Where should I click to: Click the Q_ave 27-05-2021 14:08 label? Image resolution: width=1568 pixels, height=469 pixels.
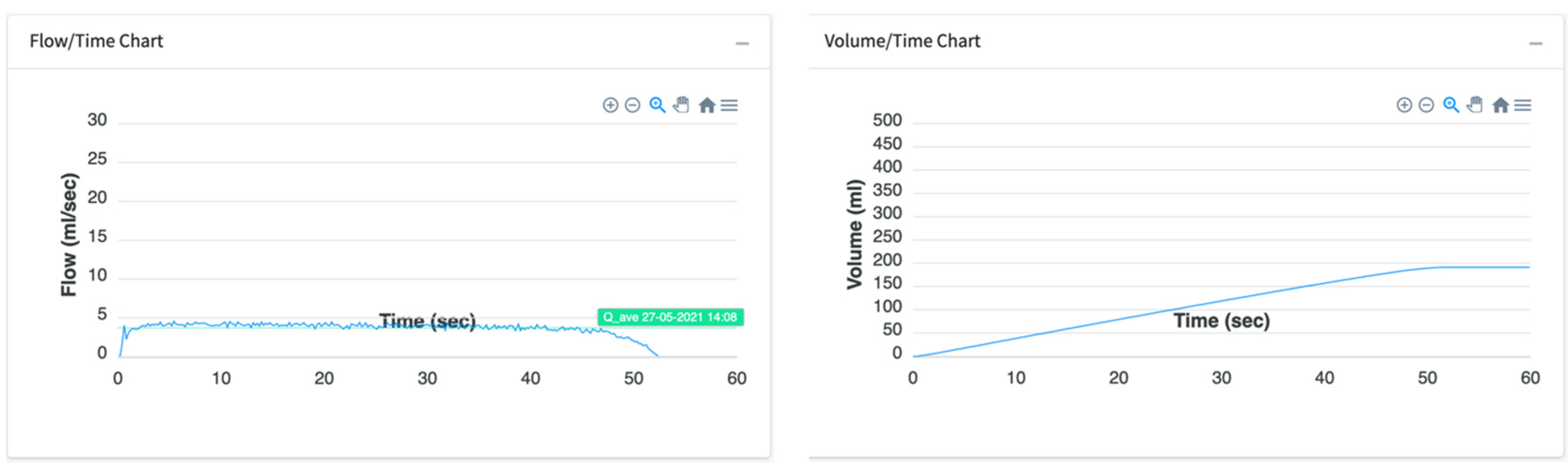[670, 317]
